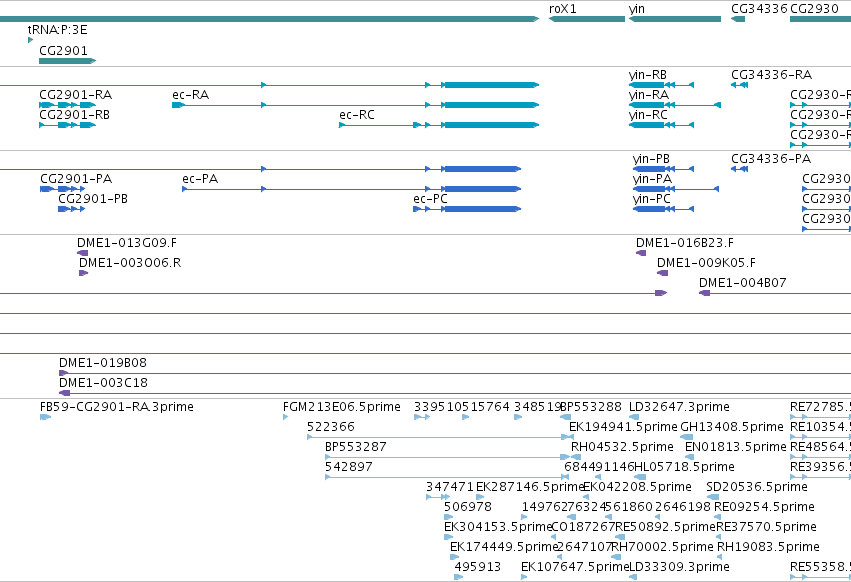Select clone DME1-013G09.F
The image size is (851, 582).
click(82, 253)
